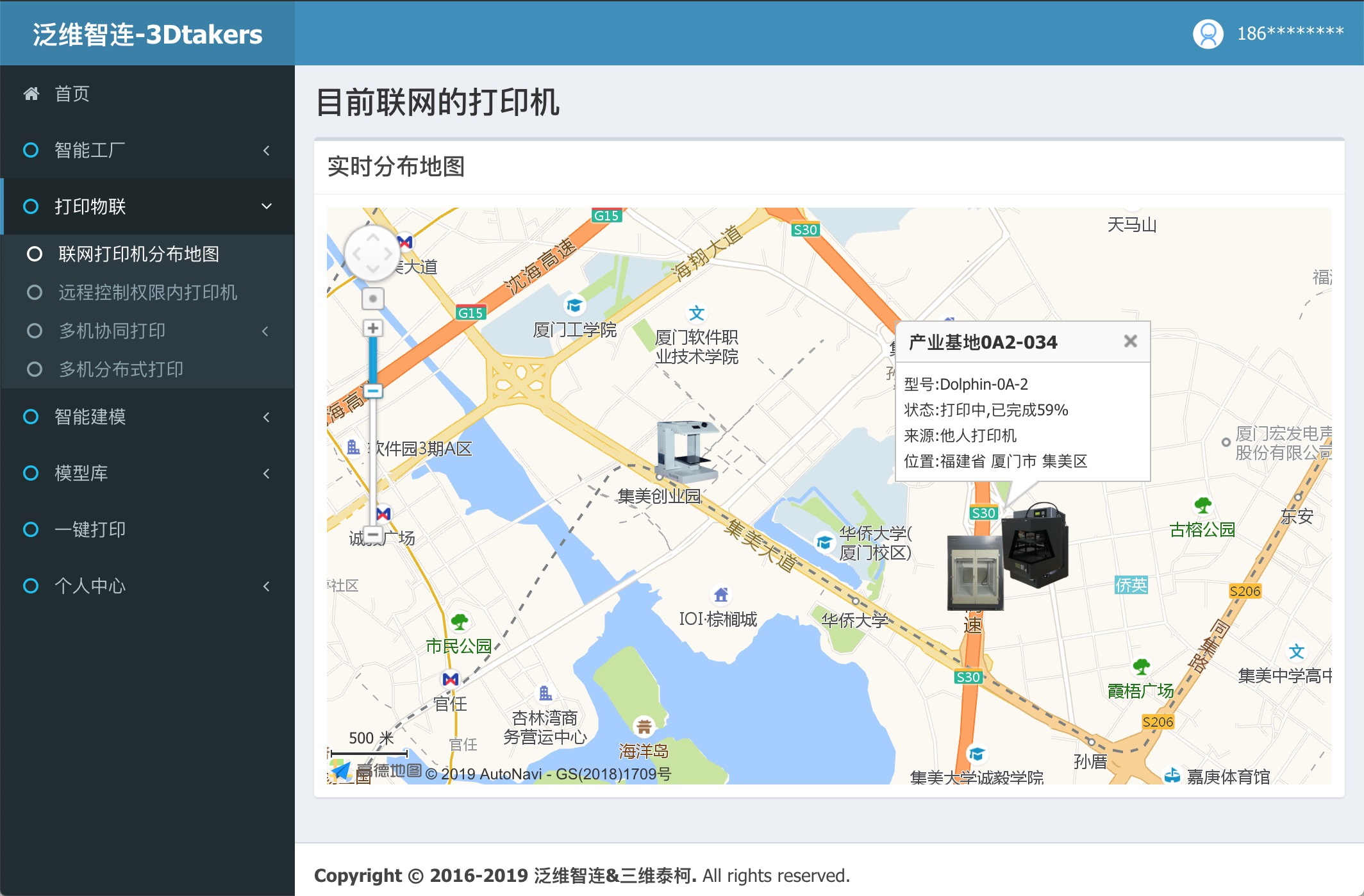Collapse the 打印物联 menu chevron
The image size is (1364, 896).
(x=267, y=206)
